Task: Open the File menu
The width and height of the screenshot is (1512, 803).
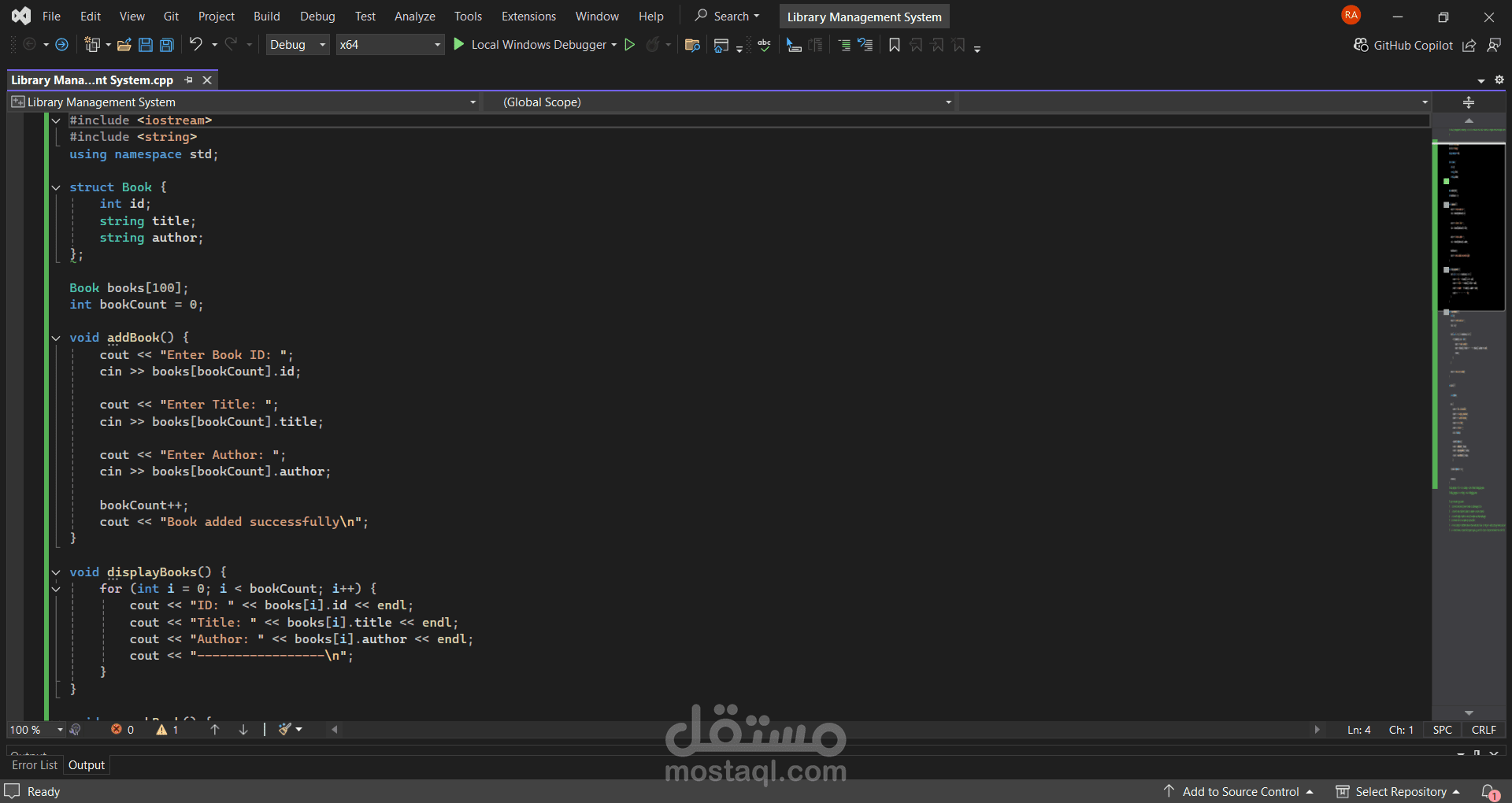Action: (51, 16)
